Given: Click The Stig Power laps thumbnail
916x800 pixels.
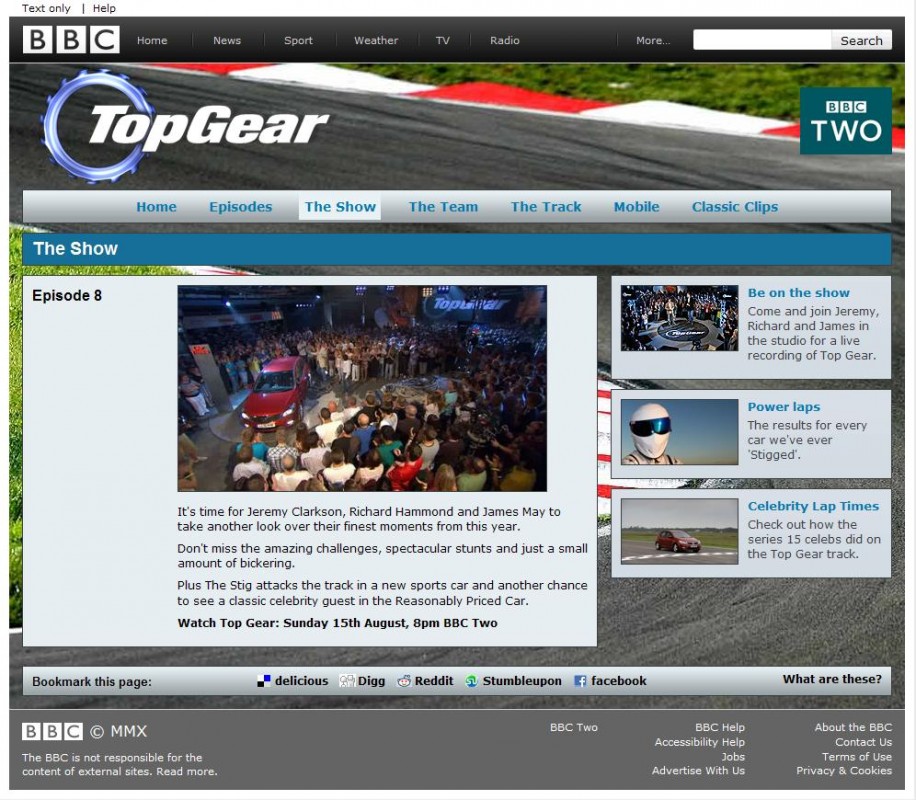Looking at the screenshot, I should [x=679, y=432].
